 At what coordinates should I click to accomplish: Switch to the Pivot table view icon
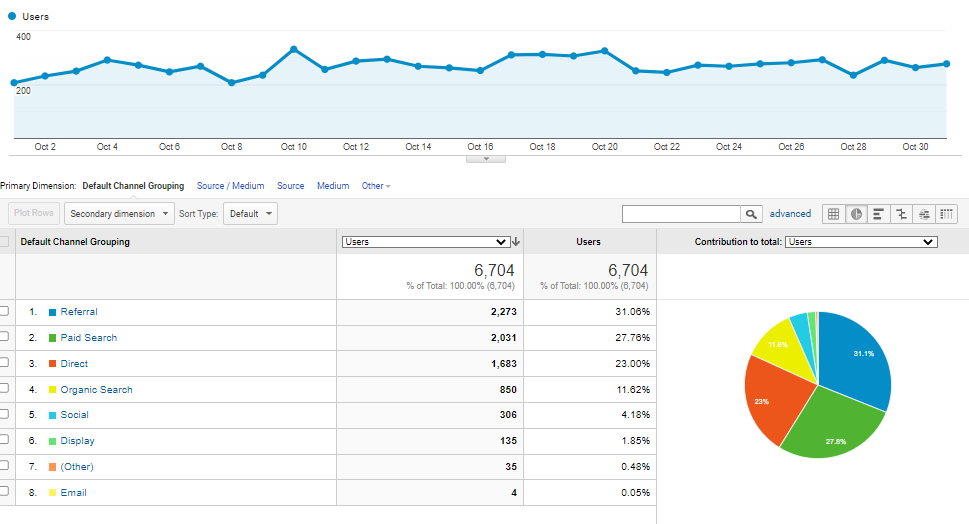coord(946,214)
